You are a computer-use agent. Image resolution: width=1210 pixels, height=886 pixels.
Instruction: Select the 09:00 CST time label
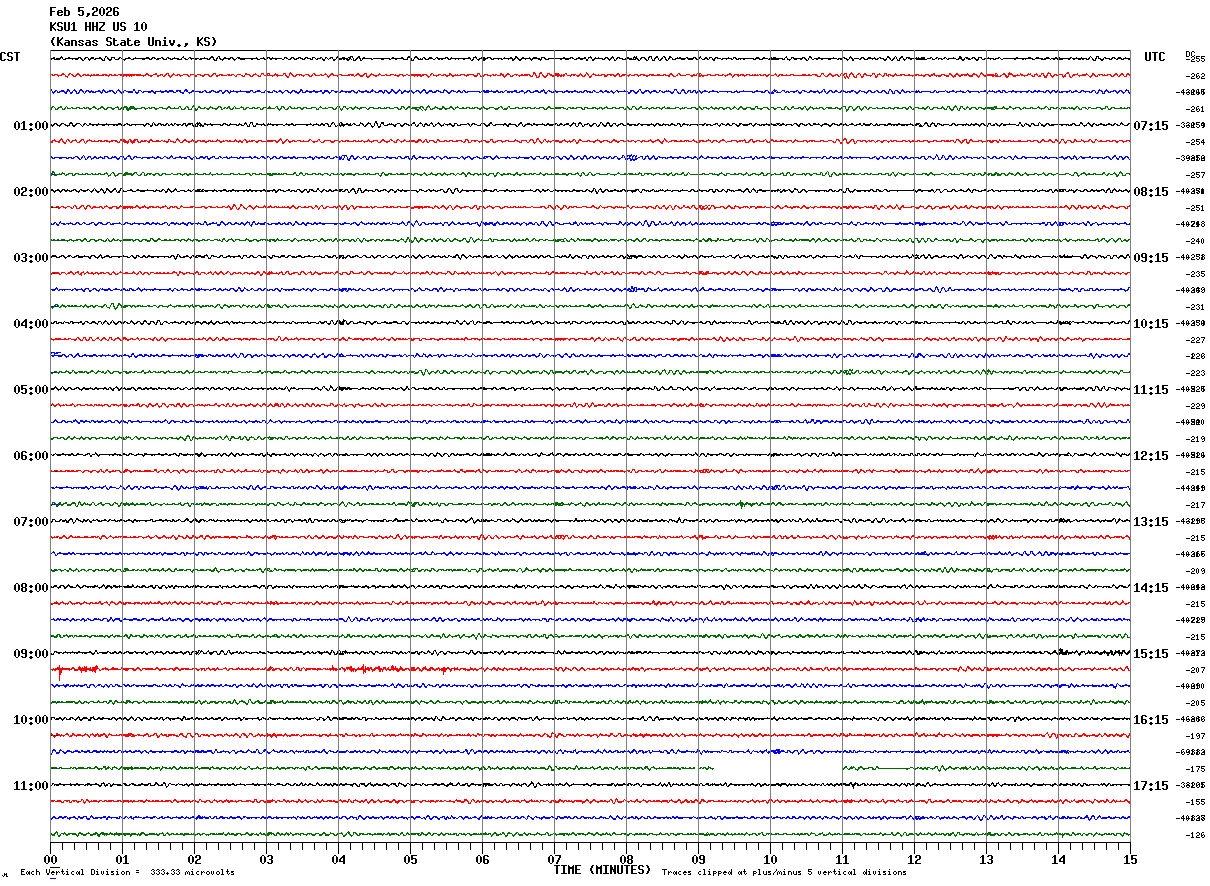point(30,654)
